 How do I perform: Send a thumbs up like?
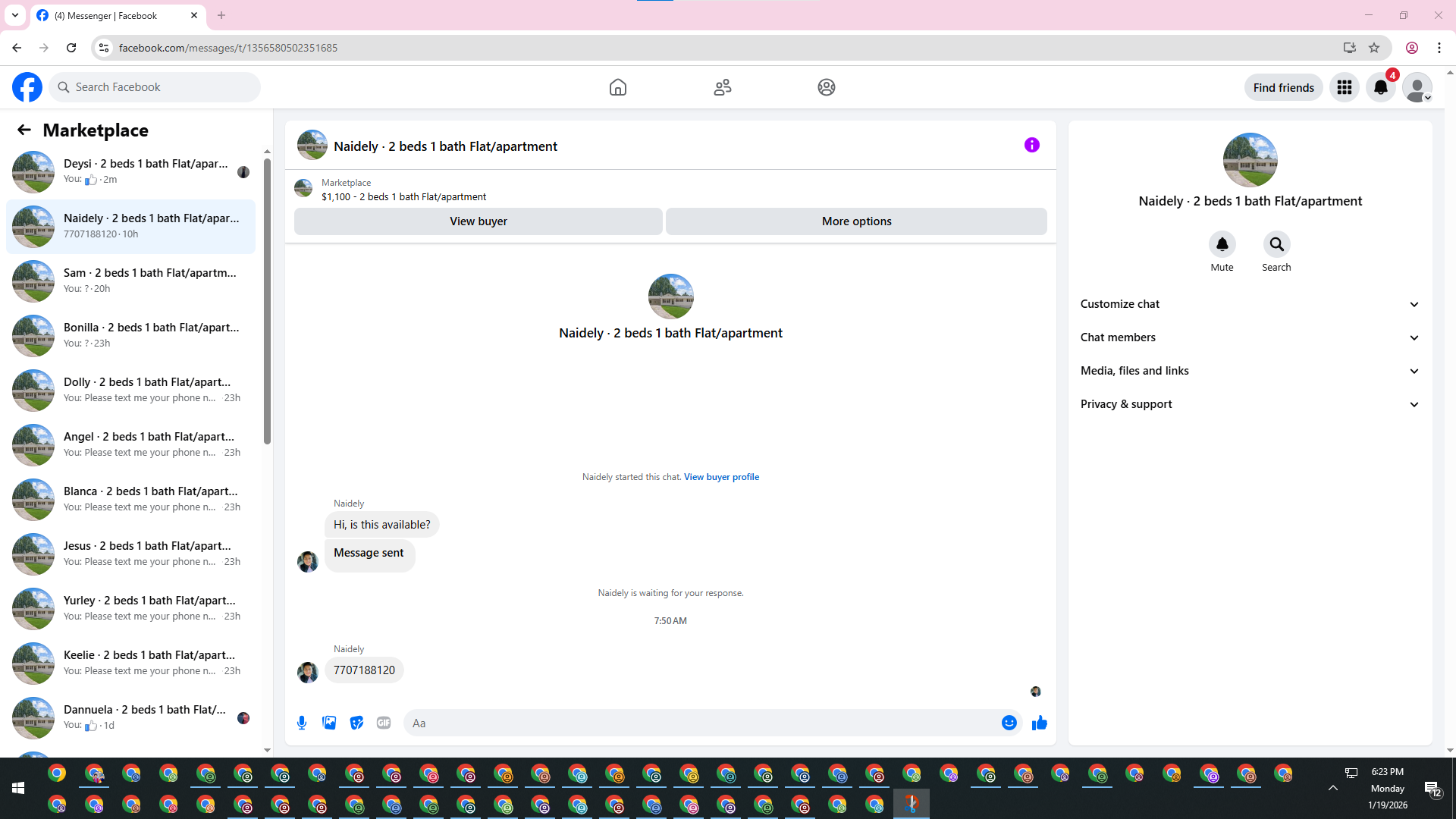pos(1039,723)
